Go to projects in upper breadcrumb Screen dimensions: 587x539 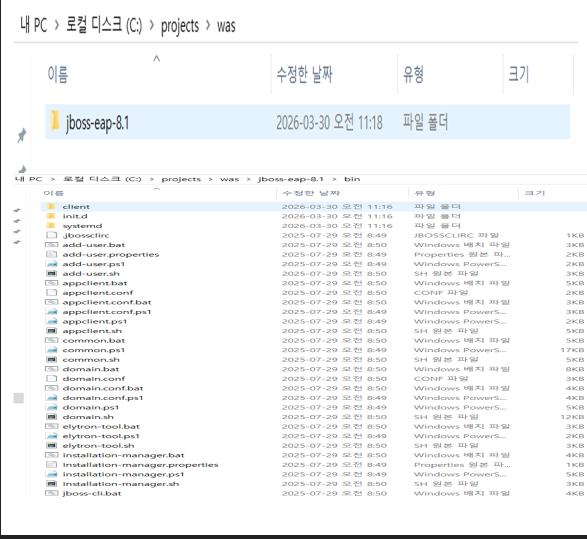(x=180, y=26)
